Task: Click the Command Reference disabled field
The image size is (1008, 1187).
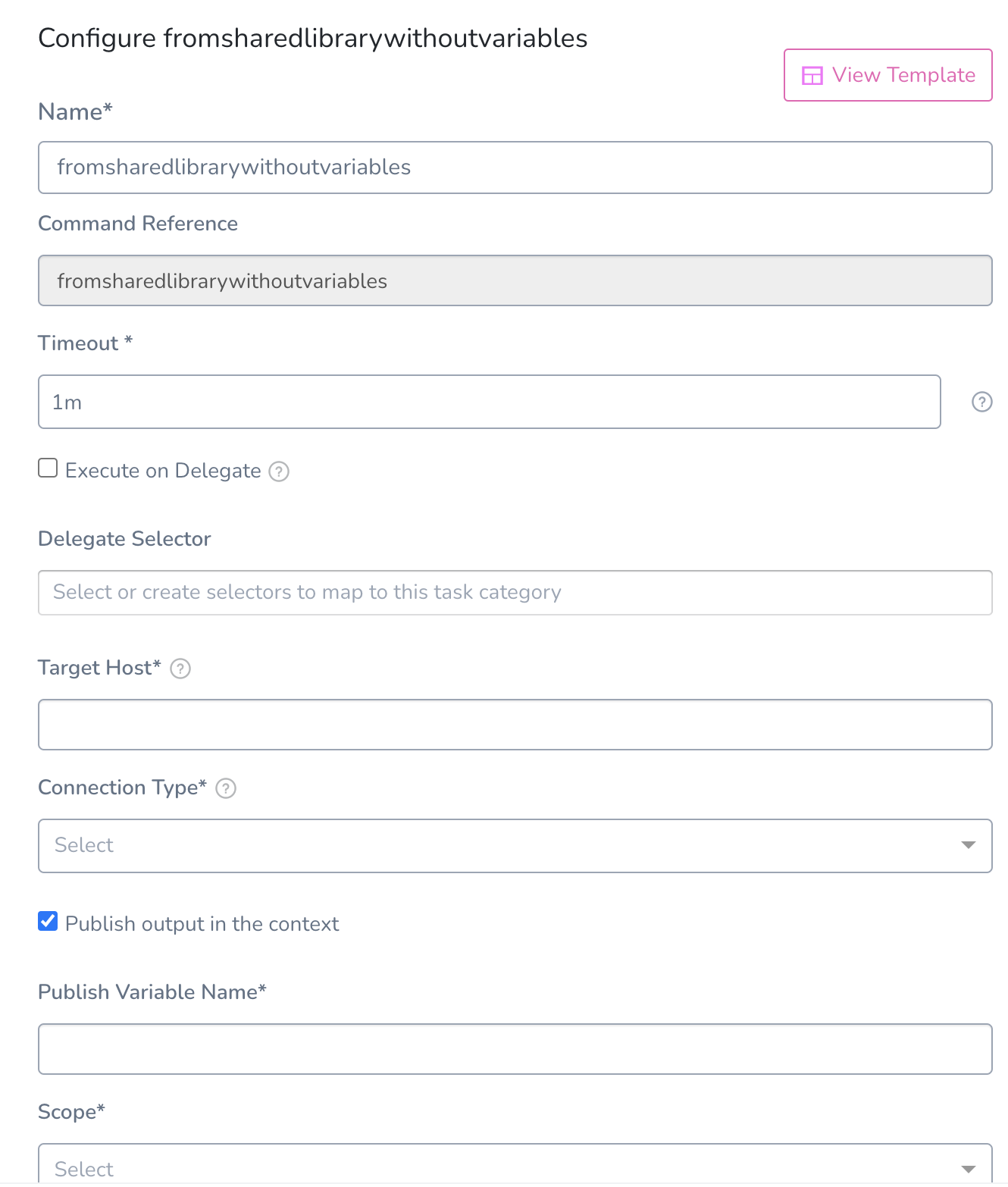Action: click(x=515, y=280)
